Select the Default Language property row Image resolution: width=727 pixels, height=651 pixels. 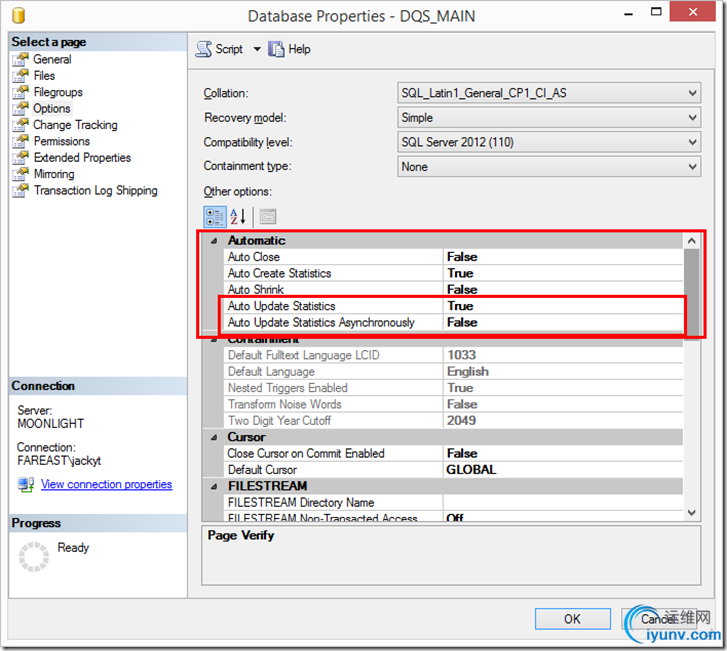tap(453, 371)
